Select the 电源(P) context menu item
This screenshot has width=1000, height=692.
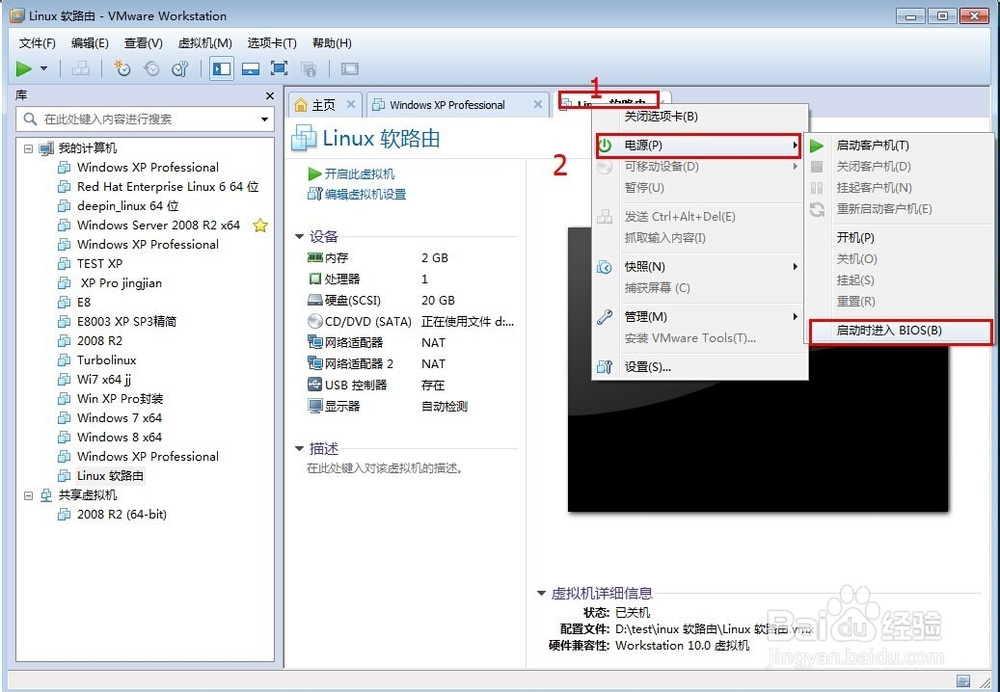tap(699, 145)
